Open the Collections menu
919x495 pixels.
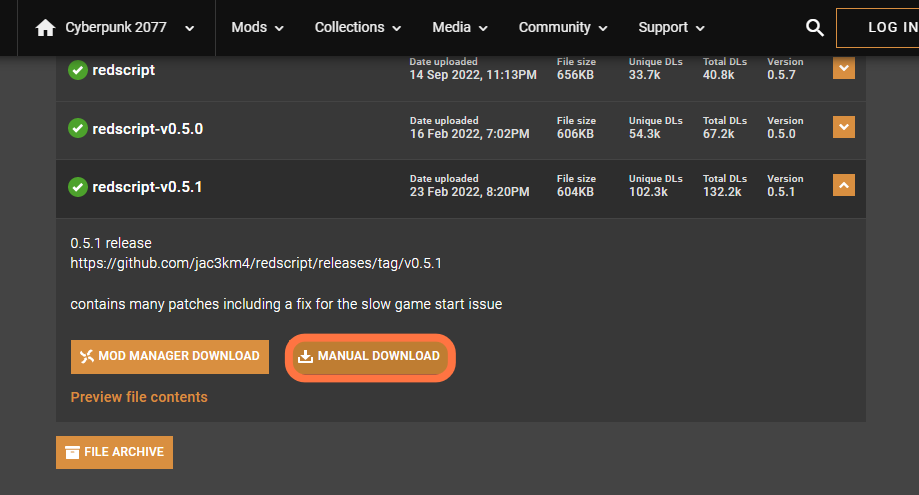pos(358,28)
